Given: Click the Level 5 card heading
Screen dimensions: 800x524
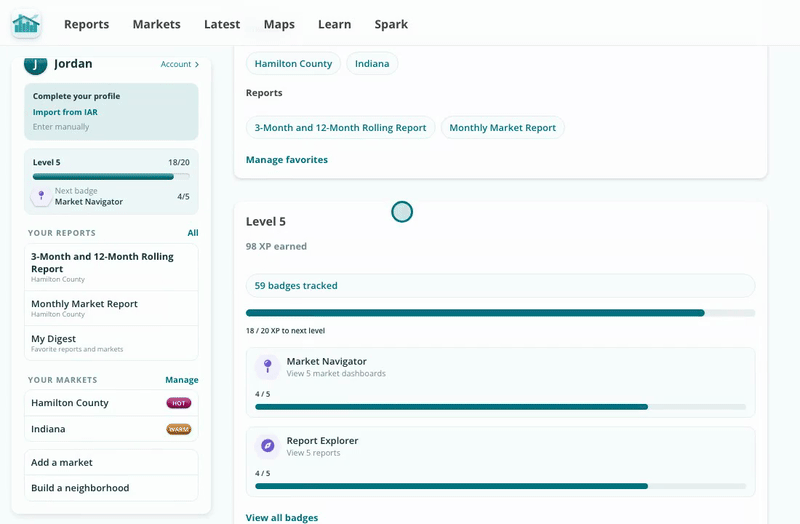Looking at the screenshot, I should [x=266, y=221].
